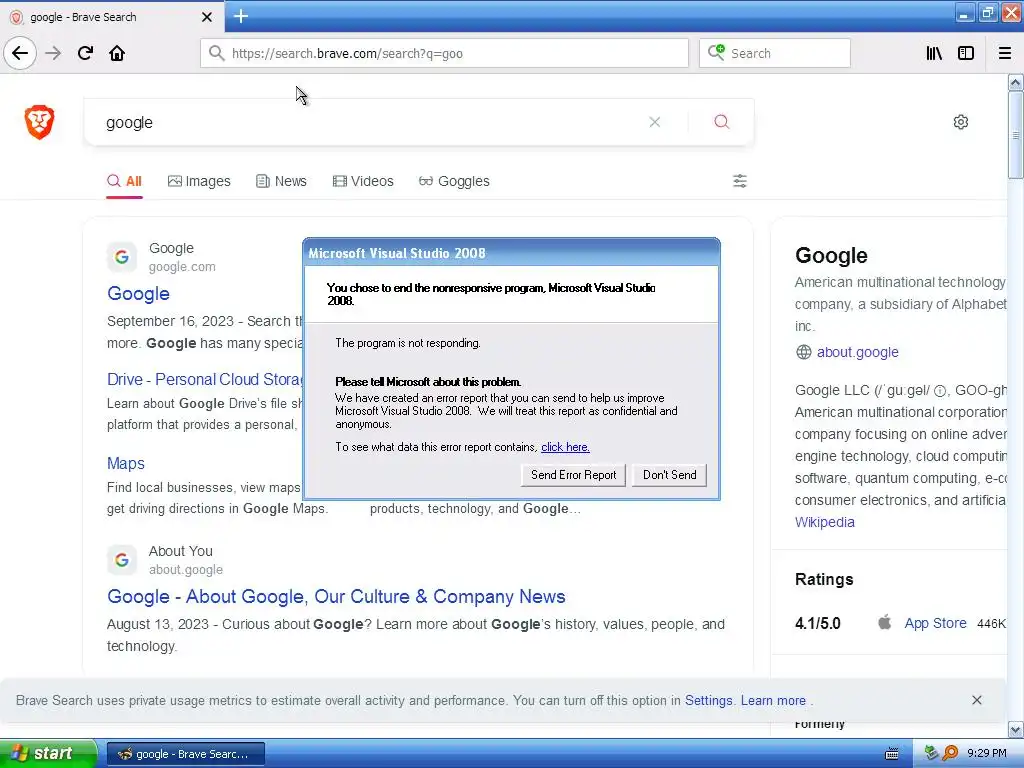This screenshot has width=1024, height=768.
Task: Submit search with the magnifier icon
Action: (721, 122)
